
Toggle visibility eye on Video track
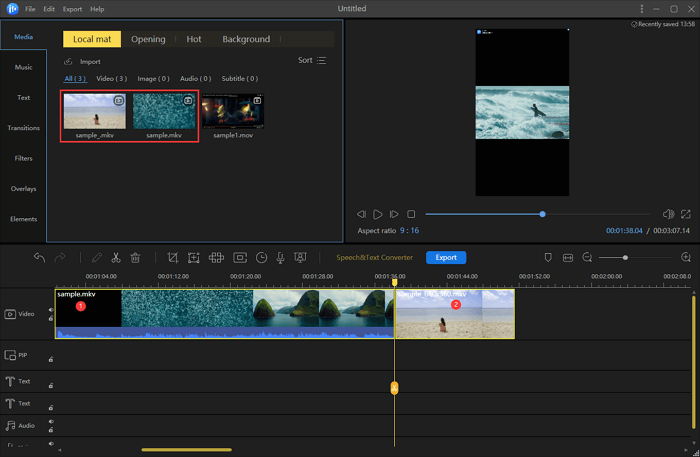tap(51, 309)
